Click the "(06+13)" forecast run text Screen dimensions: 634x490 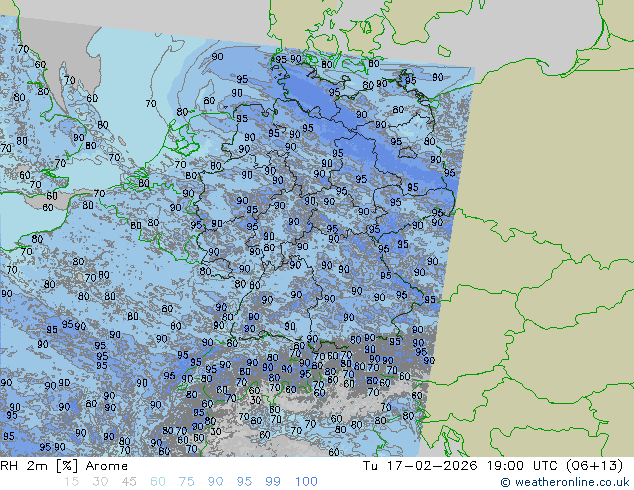pyautogui.click(x=594, y=466)
